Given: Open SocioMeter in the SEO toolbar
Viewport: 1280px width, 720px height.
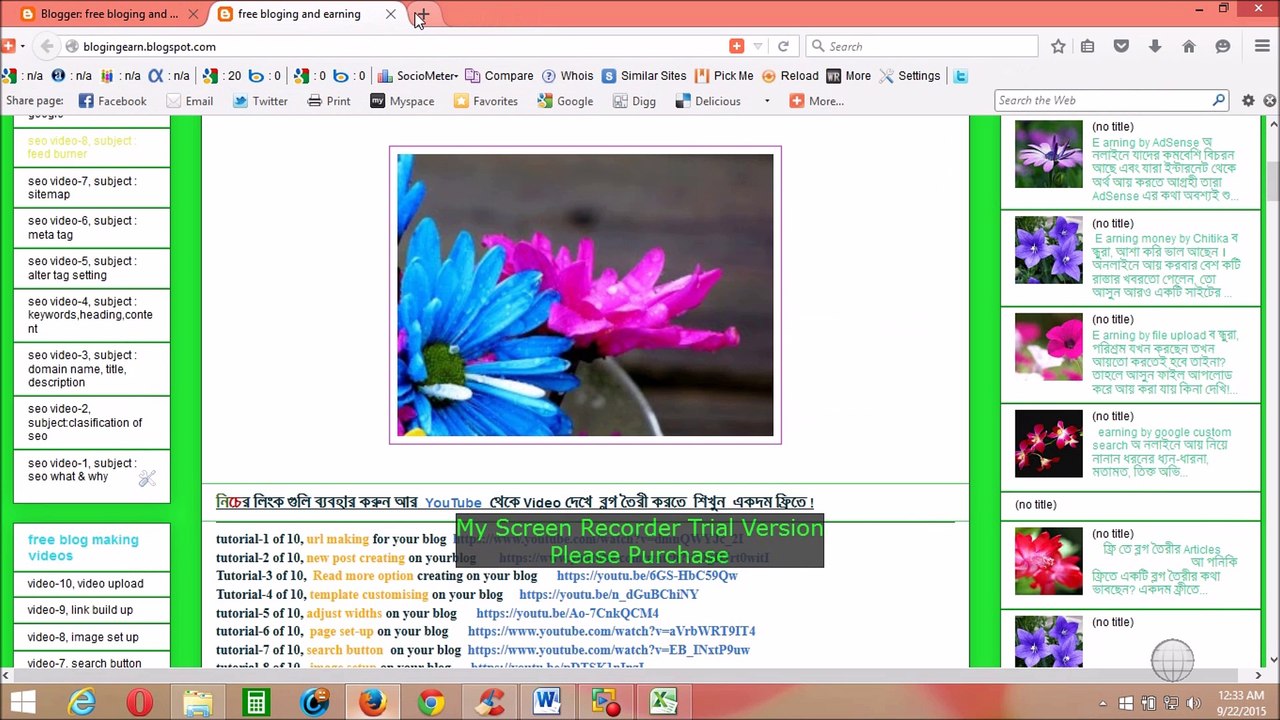Looking at the screenshot, I should pyautogui.click(x=419, y=76).
